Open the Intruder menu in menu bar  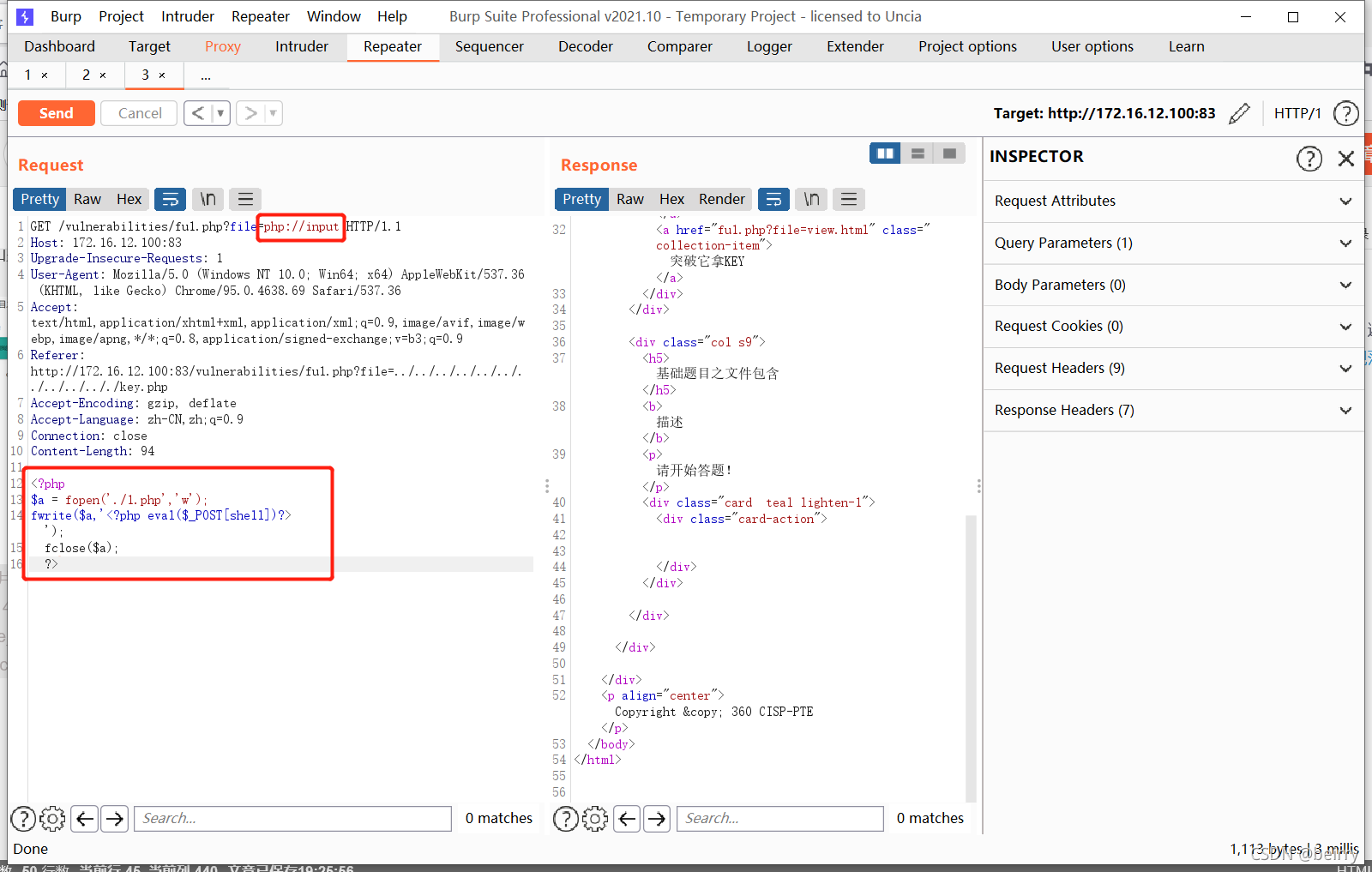click(188, 16)
